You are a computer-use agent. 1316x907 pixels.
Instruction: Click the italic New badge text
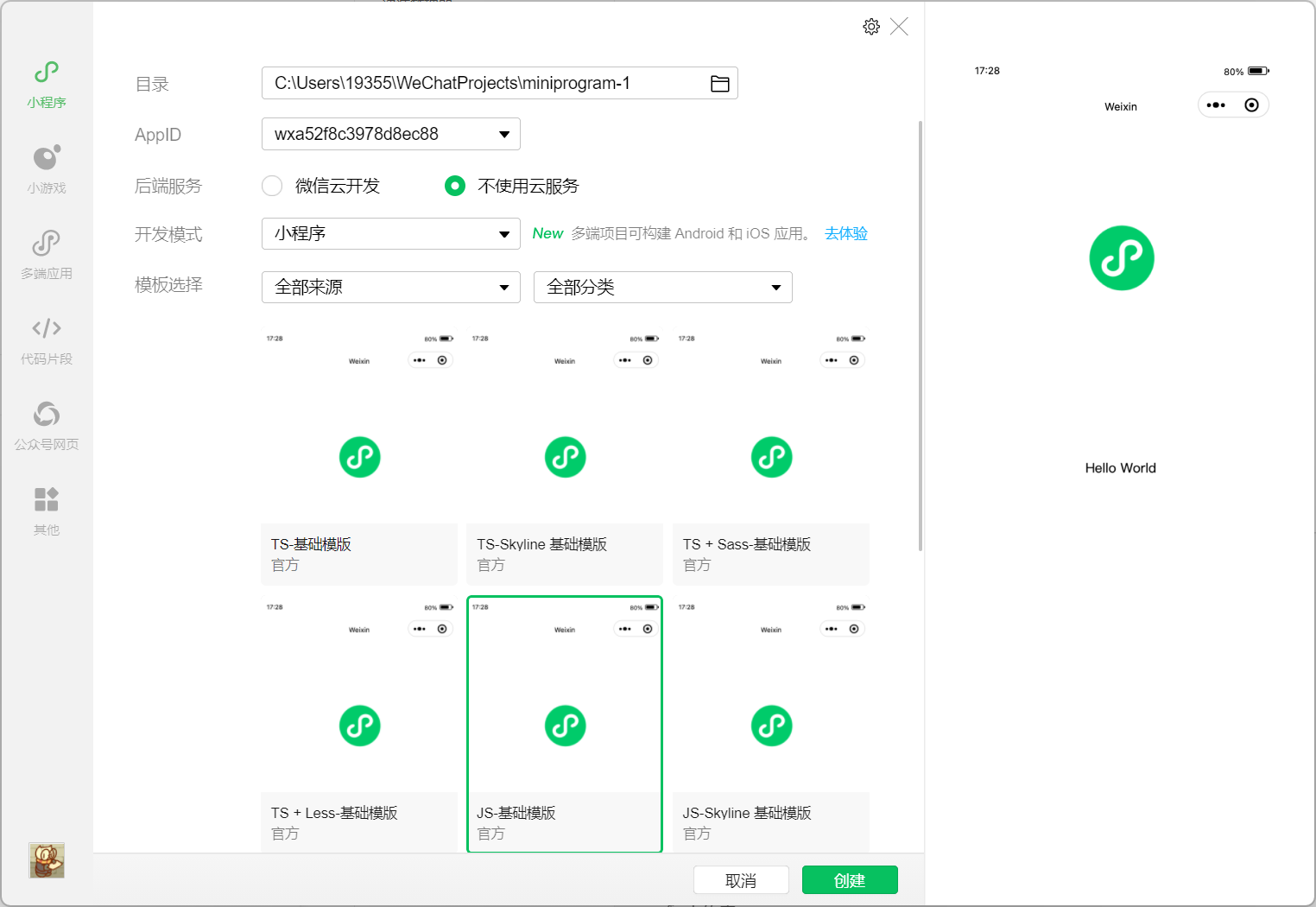pos(547,233)
